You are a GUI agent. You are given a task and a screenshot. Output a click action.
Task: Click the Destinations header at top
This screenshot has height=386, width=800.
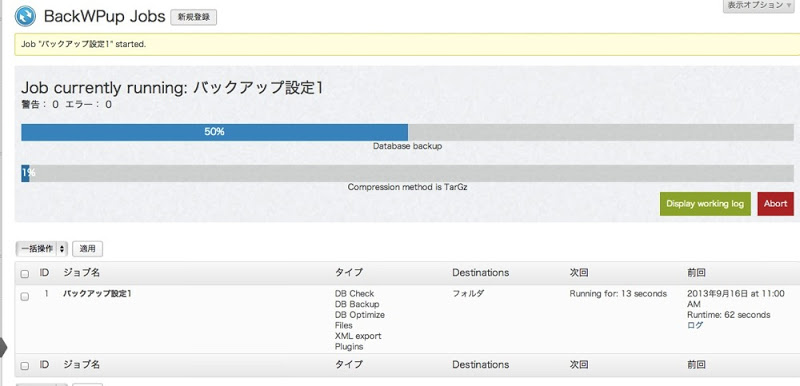480,273
